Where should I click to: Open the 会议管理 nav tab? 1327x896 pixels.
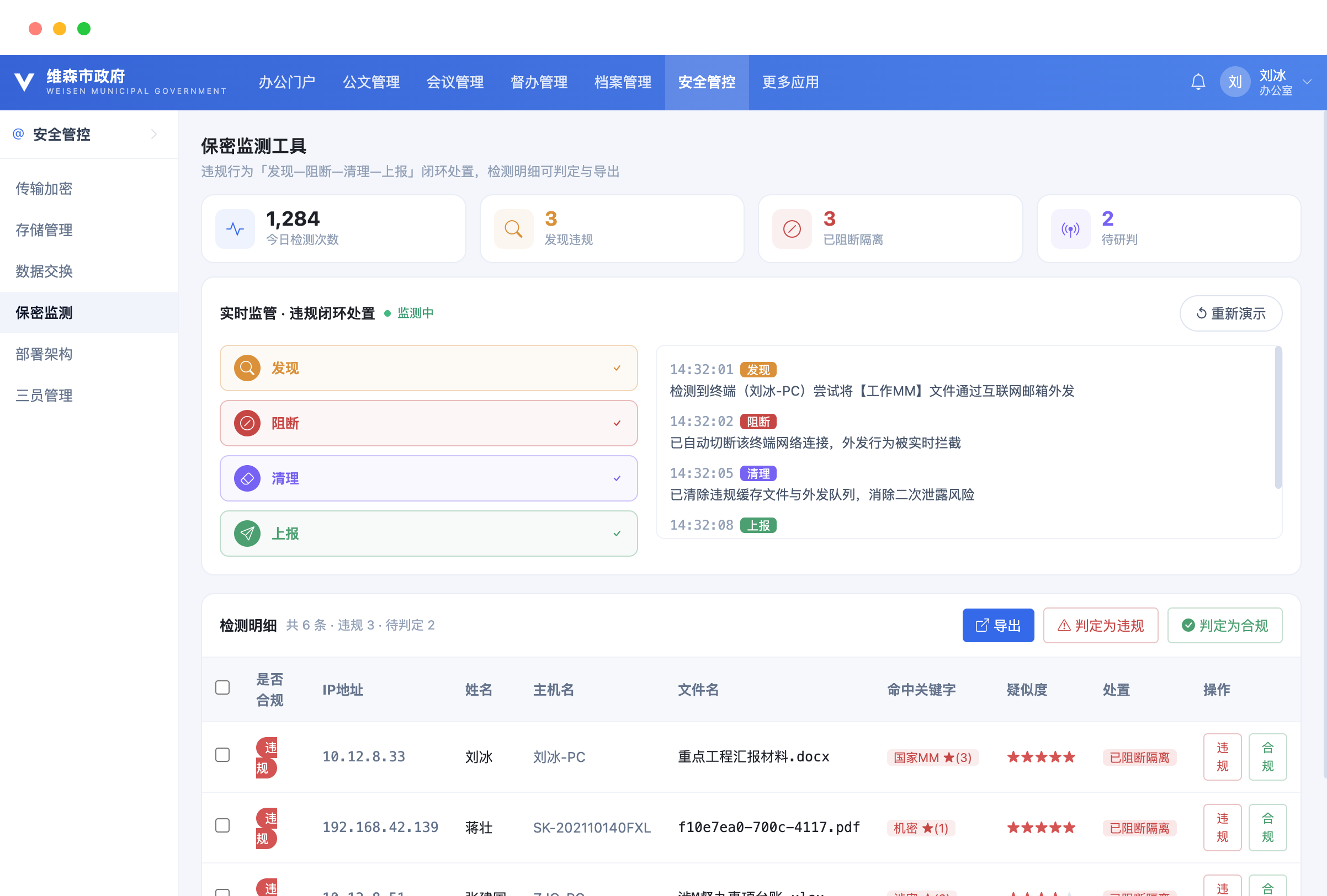[x=455, y=82]
